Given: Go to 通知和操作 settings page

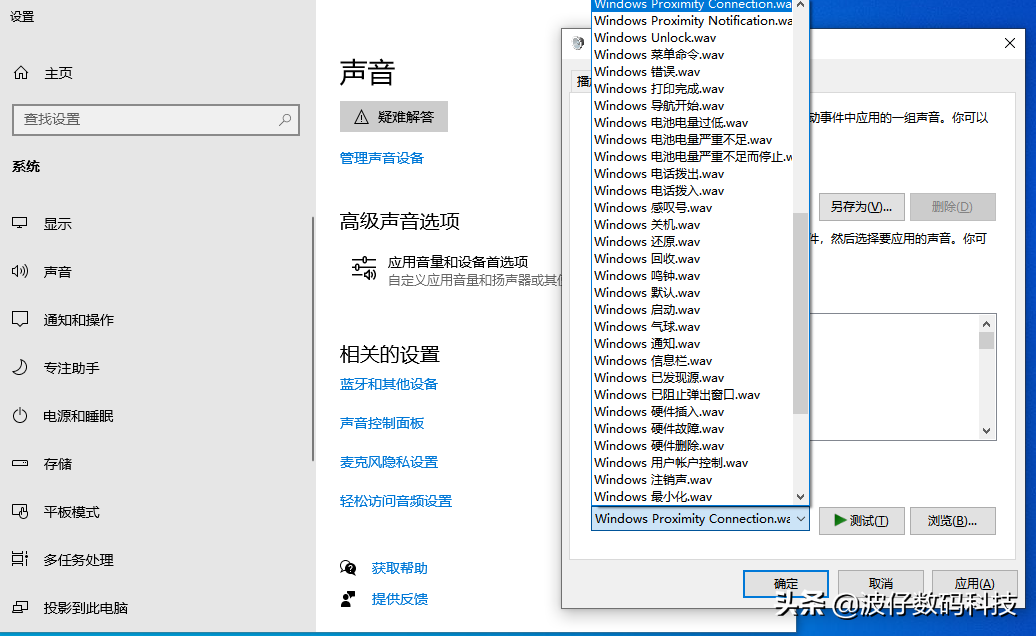Looking at the screenshot, I should point(79,320).
